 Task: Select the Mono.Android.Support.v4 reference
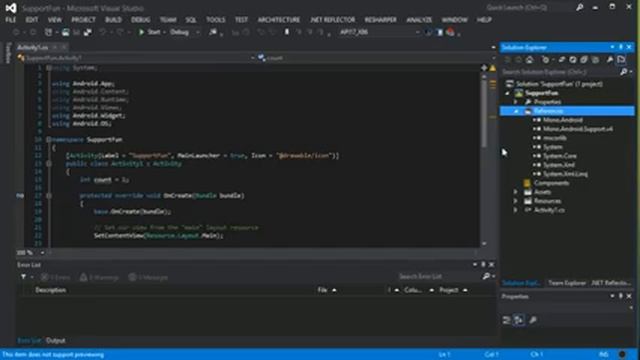point(577,129)
